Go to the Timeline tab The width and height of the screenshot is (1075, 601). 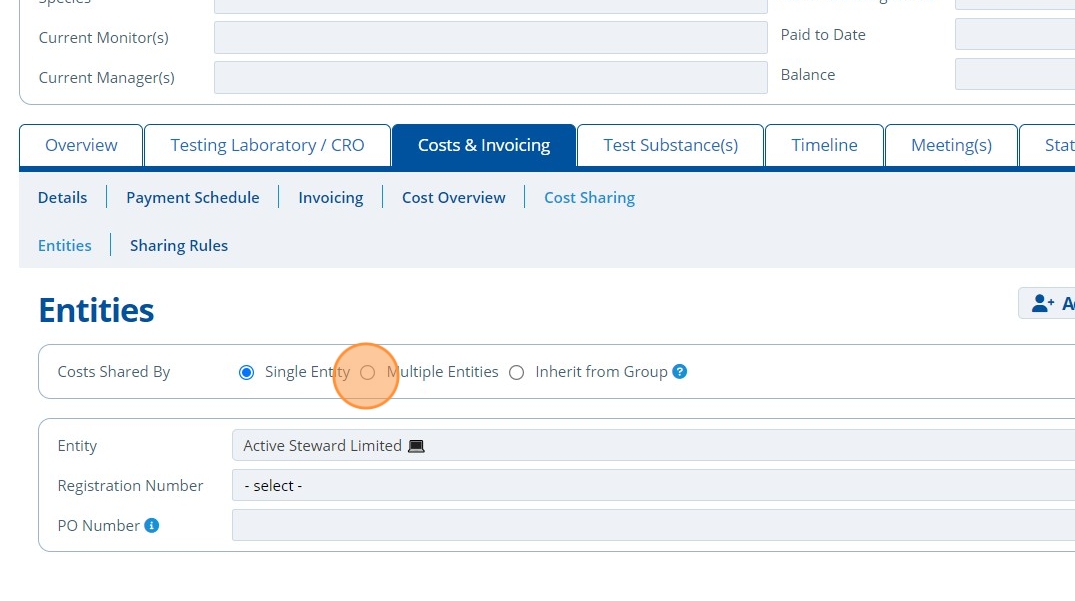pyautogui.click(x=824, y=145)
